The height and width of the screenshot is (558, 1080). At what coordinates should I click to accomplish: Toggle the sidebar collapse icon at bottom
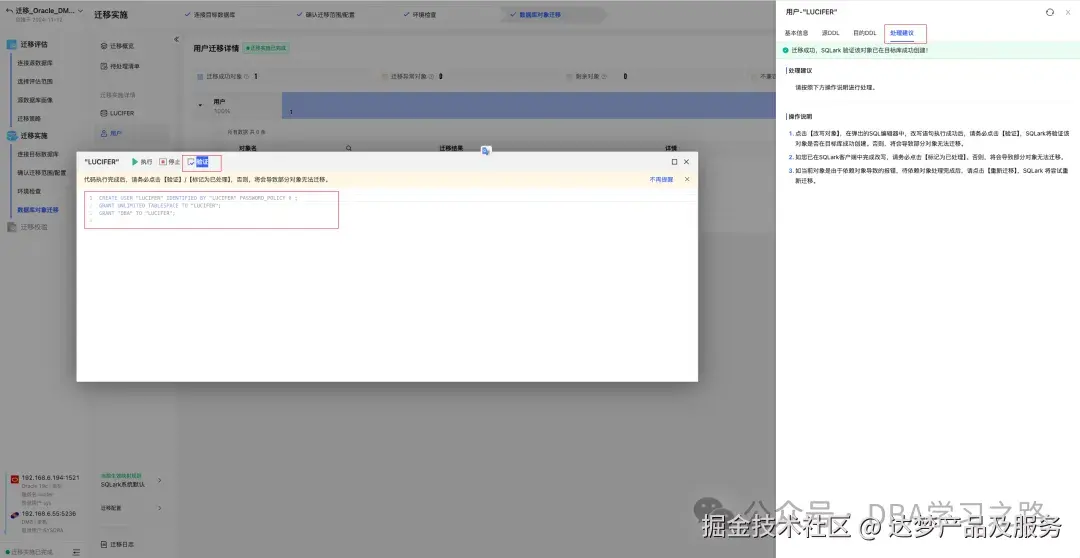[76, 552]
